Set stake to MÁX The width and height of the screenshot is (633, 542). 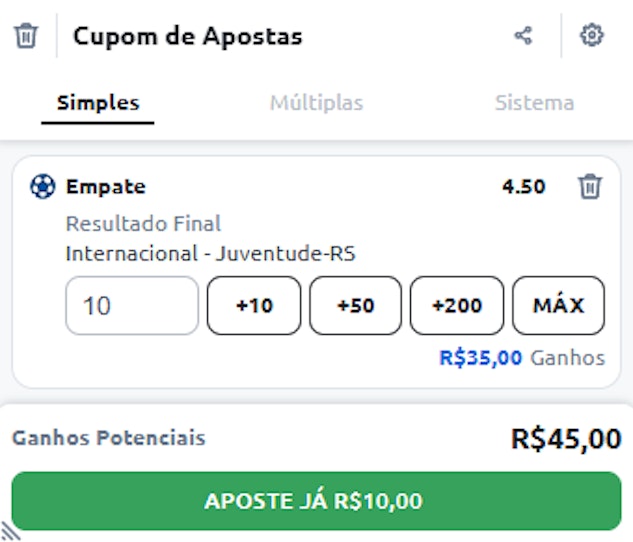558,306
